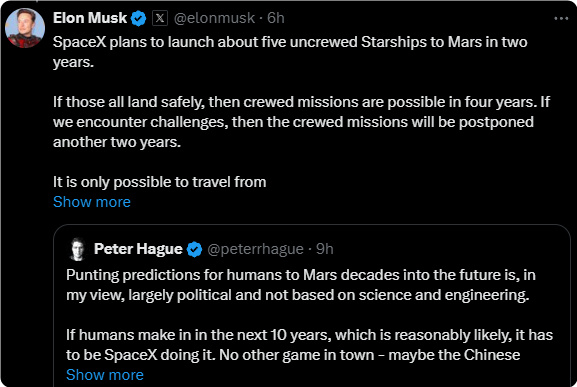Image resolution: width=577 pixels, height=387 pixels.
Task: Open the three-dot more options menu
Action: click(561, 18)
